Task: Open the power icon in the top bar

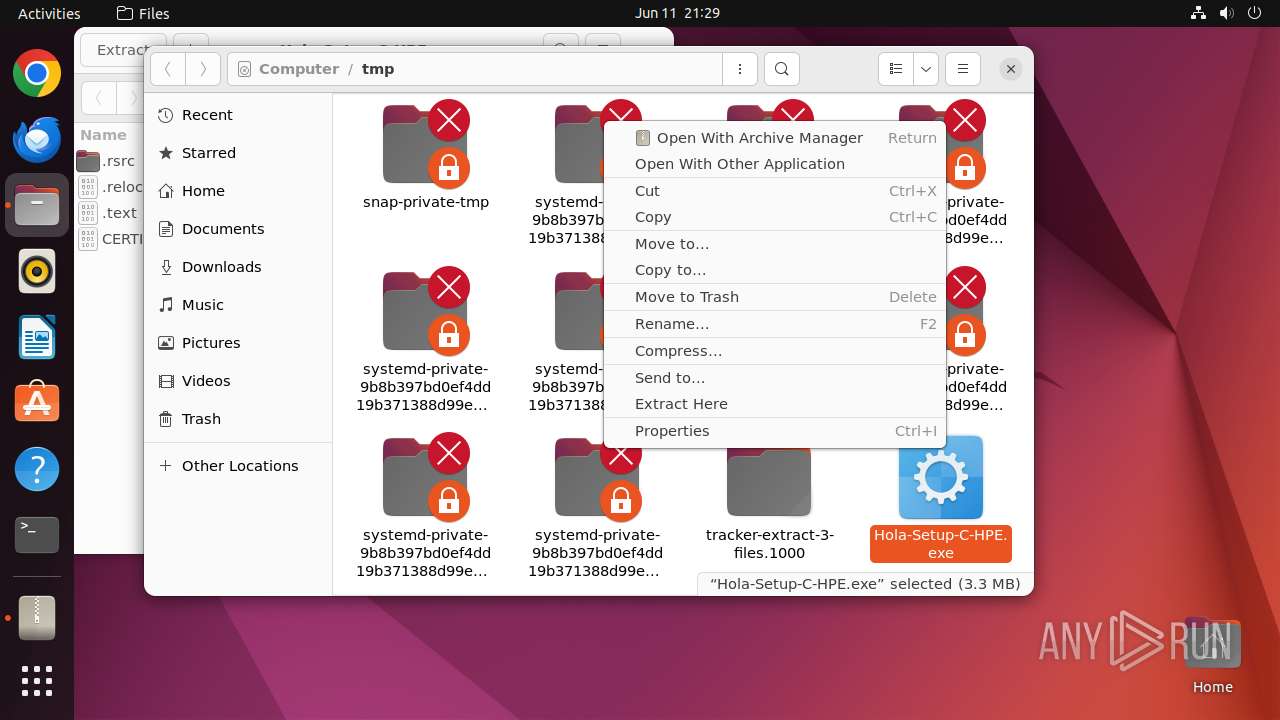Action: [x=1254, y=13]
